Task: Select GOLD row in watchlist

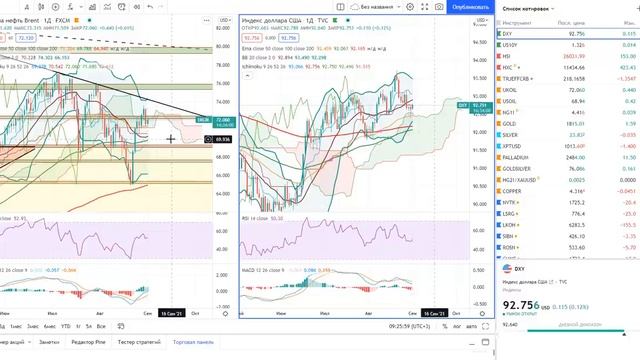Action: [x=568, y=124]
